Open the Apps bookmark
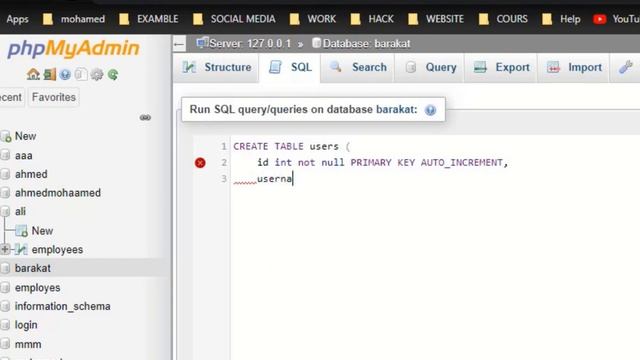This screenshot has width=640, height=360. click(x=17, y=19)
